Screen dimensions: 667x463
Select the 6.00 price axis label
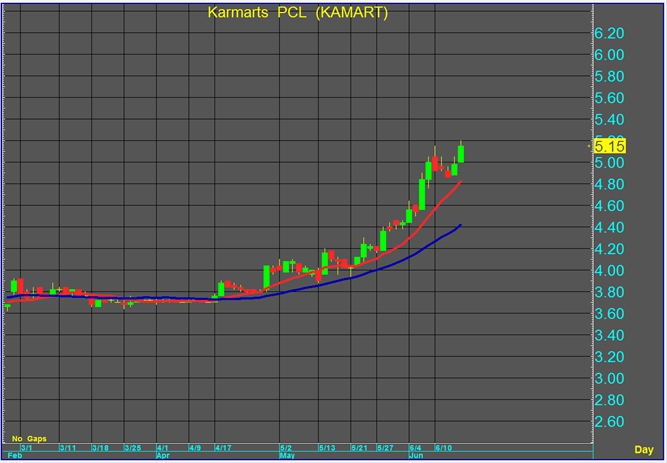[609, 55]
